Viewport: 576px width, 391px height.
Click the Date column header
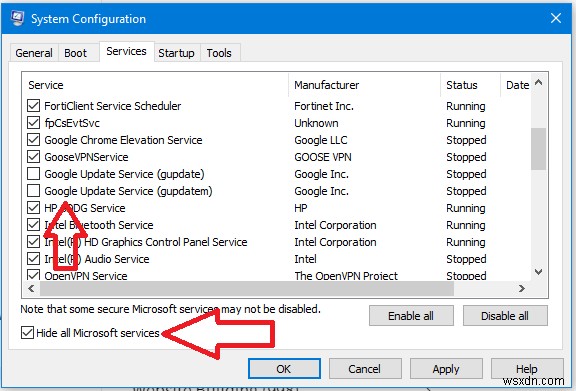[x=516, y=85]
